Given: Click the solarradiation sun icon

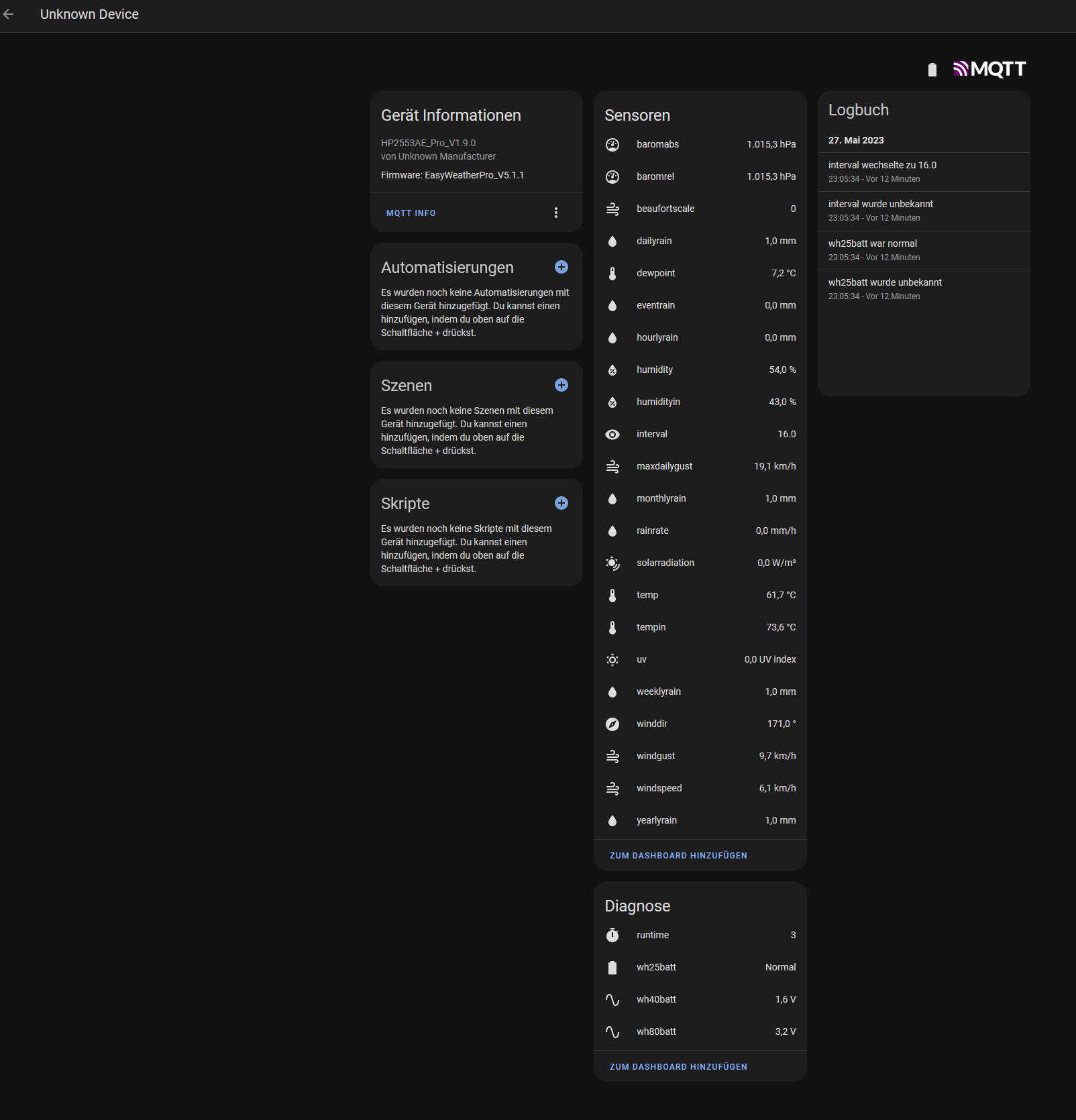Looking at the screenshot, I should coord(612,563).
